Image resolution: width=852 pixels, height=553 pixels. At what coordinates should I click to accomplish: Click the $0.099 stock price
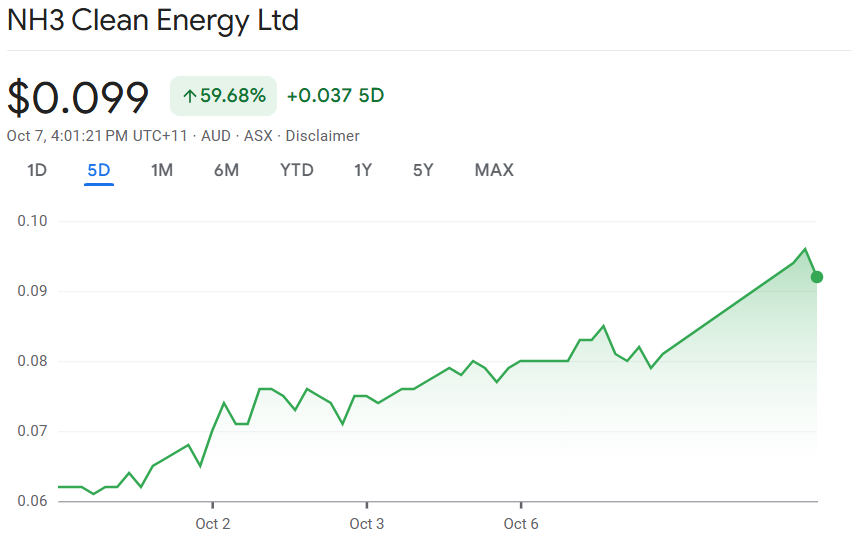point(78,97)
